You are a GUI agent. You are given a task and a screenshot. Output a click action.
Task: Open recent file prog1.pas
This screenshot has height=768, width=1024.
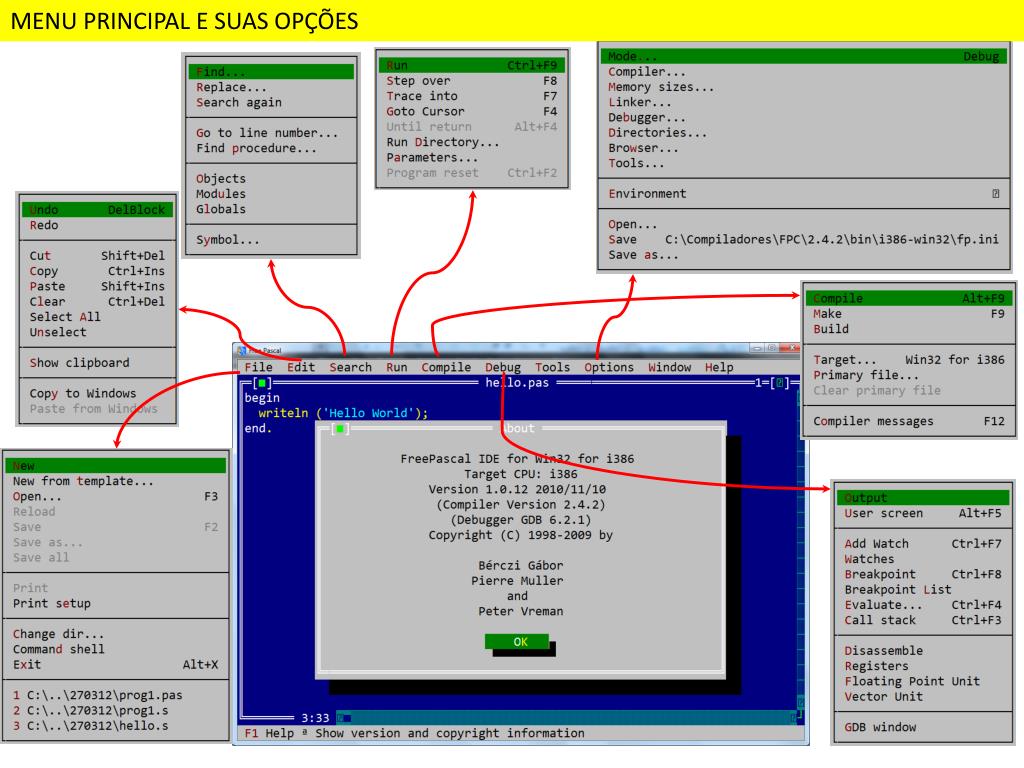point(116,696)
